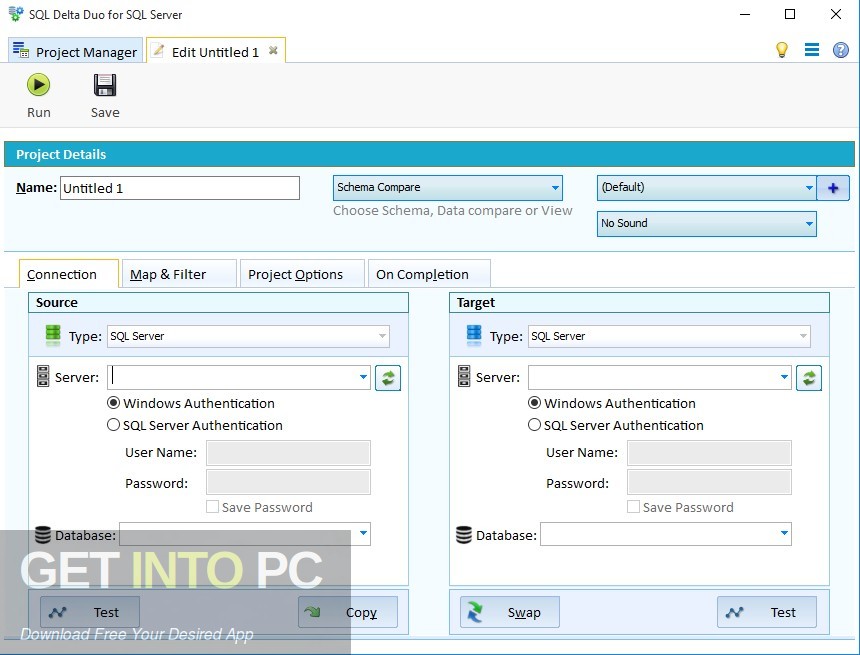Image resolution: width=860 pixels, height=655 pixels.
Task: Select Source Windows Authentication
Action: point(190,403)
